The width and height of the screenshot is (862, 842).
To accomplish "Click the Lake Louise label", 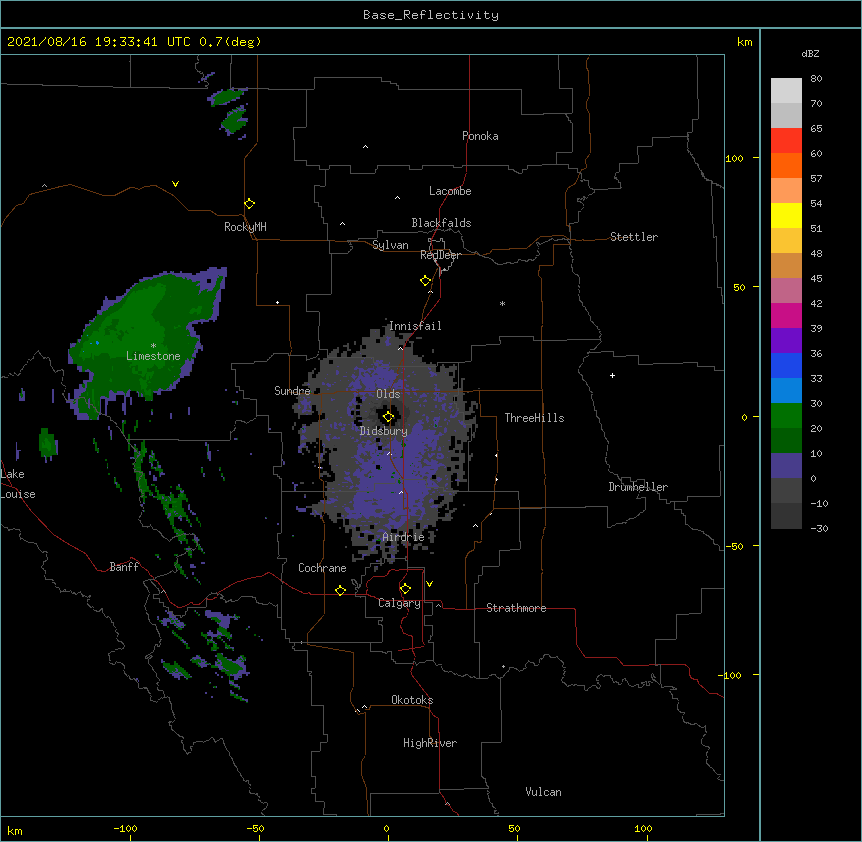I will 18,484.
